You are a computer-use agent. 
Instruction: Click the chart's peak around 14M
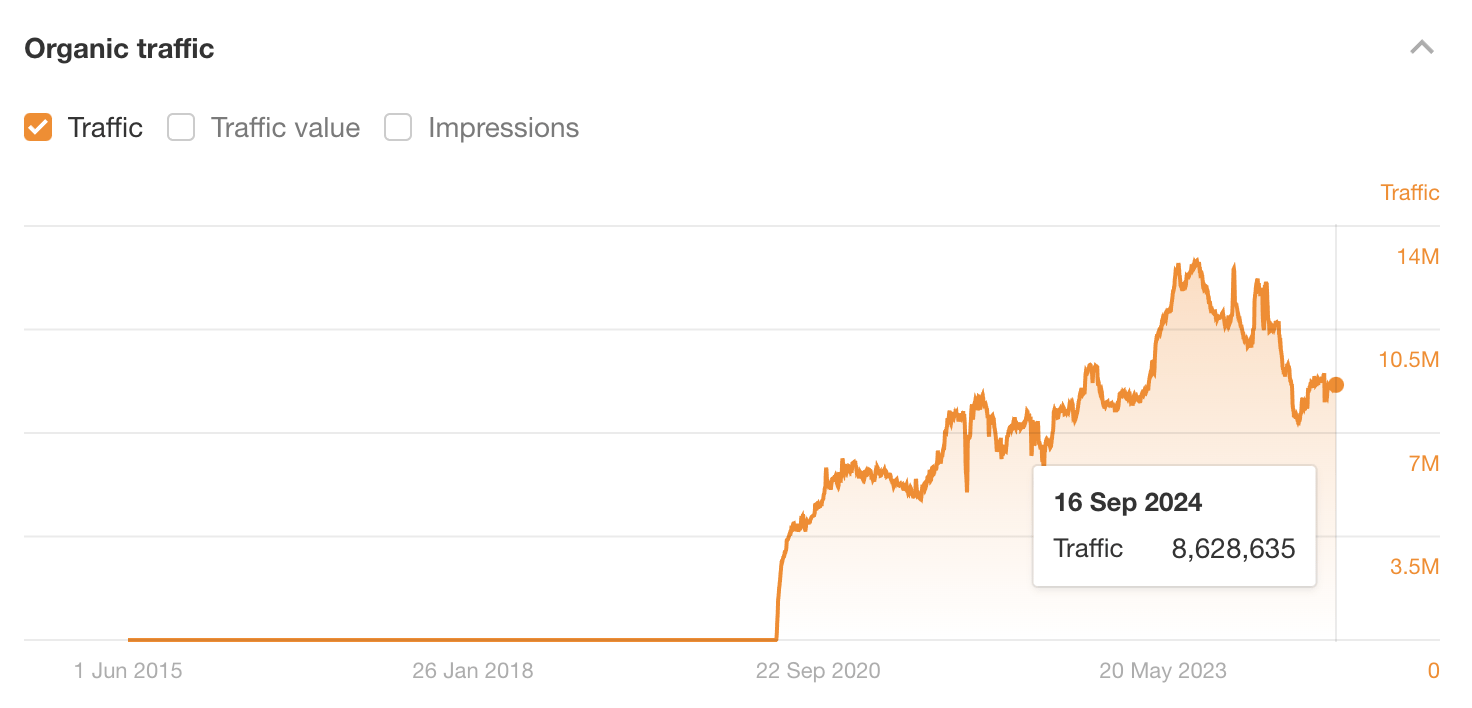click(1196, 259)
